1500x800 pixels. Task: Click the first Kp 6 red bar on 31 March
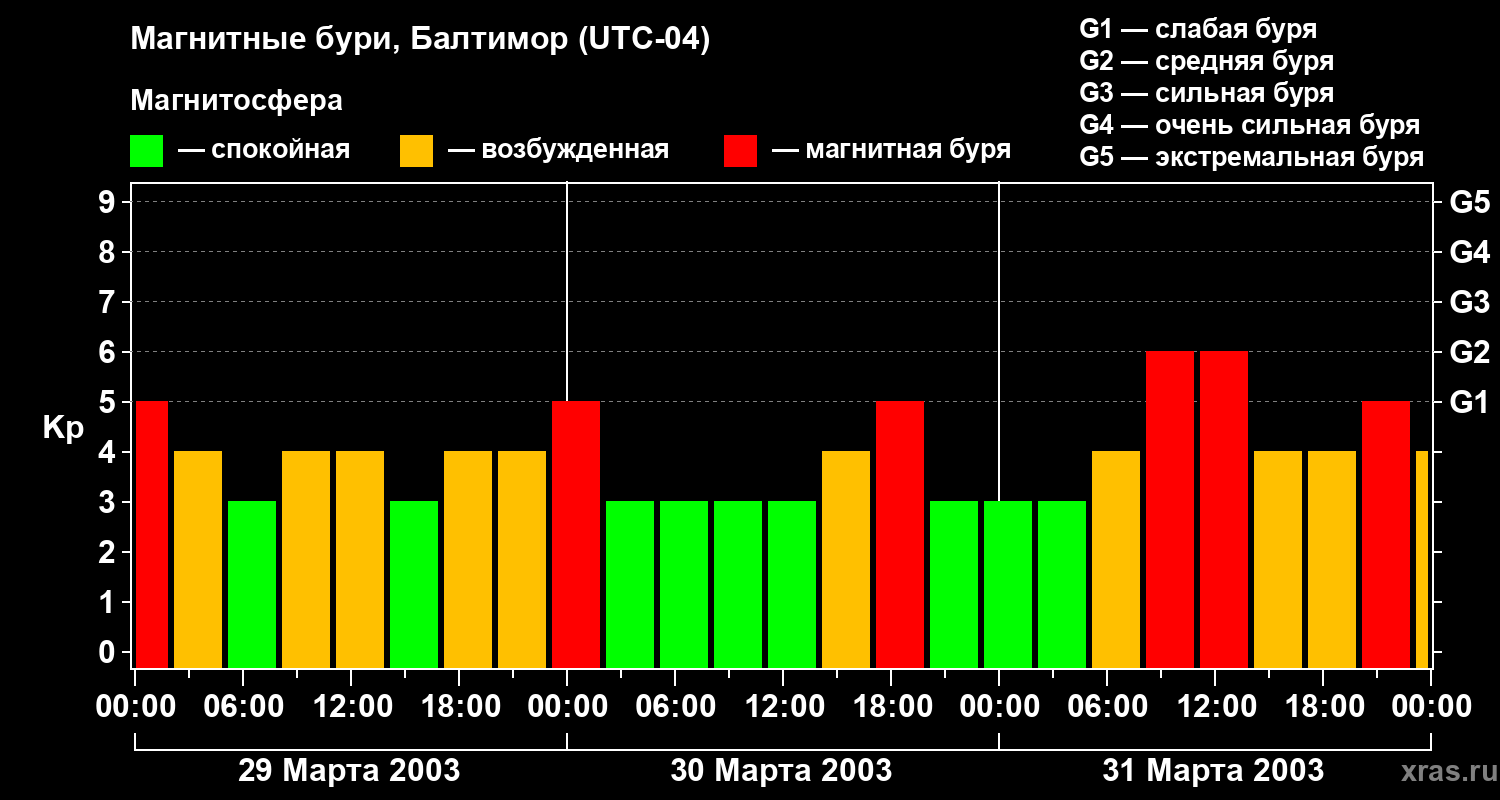point(1170,510)
